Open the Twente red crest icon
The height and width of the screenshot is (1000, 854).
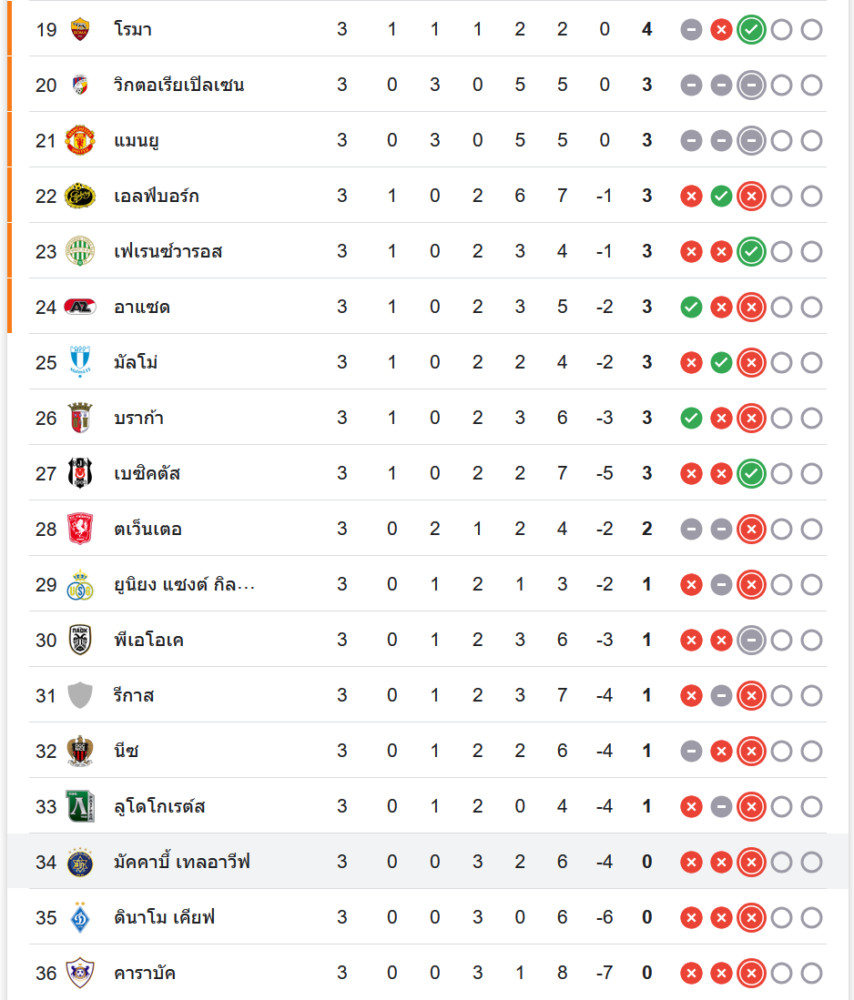click(79, 529)
